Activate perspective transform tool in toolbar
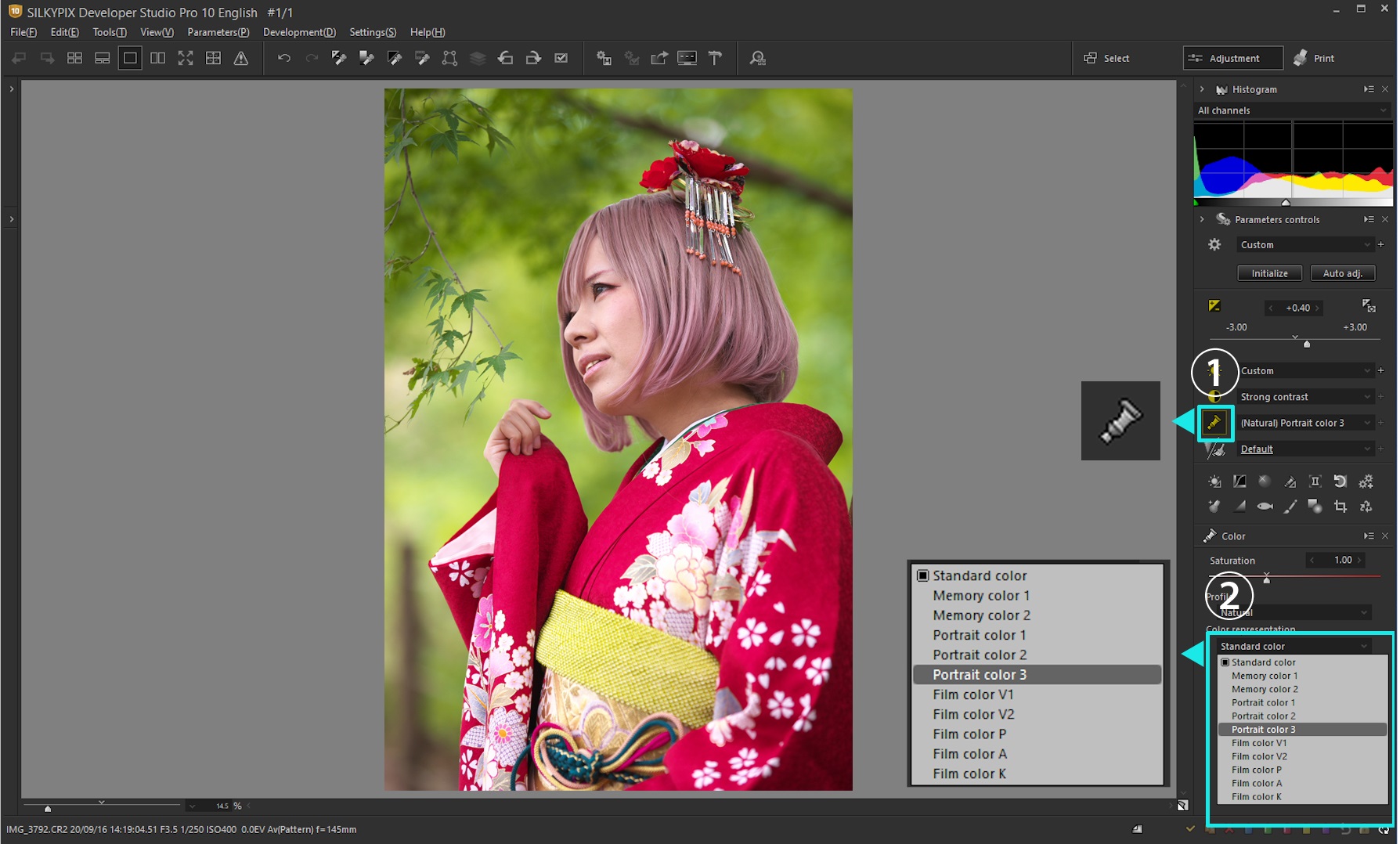1400x844 pixels. (449, 58)
